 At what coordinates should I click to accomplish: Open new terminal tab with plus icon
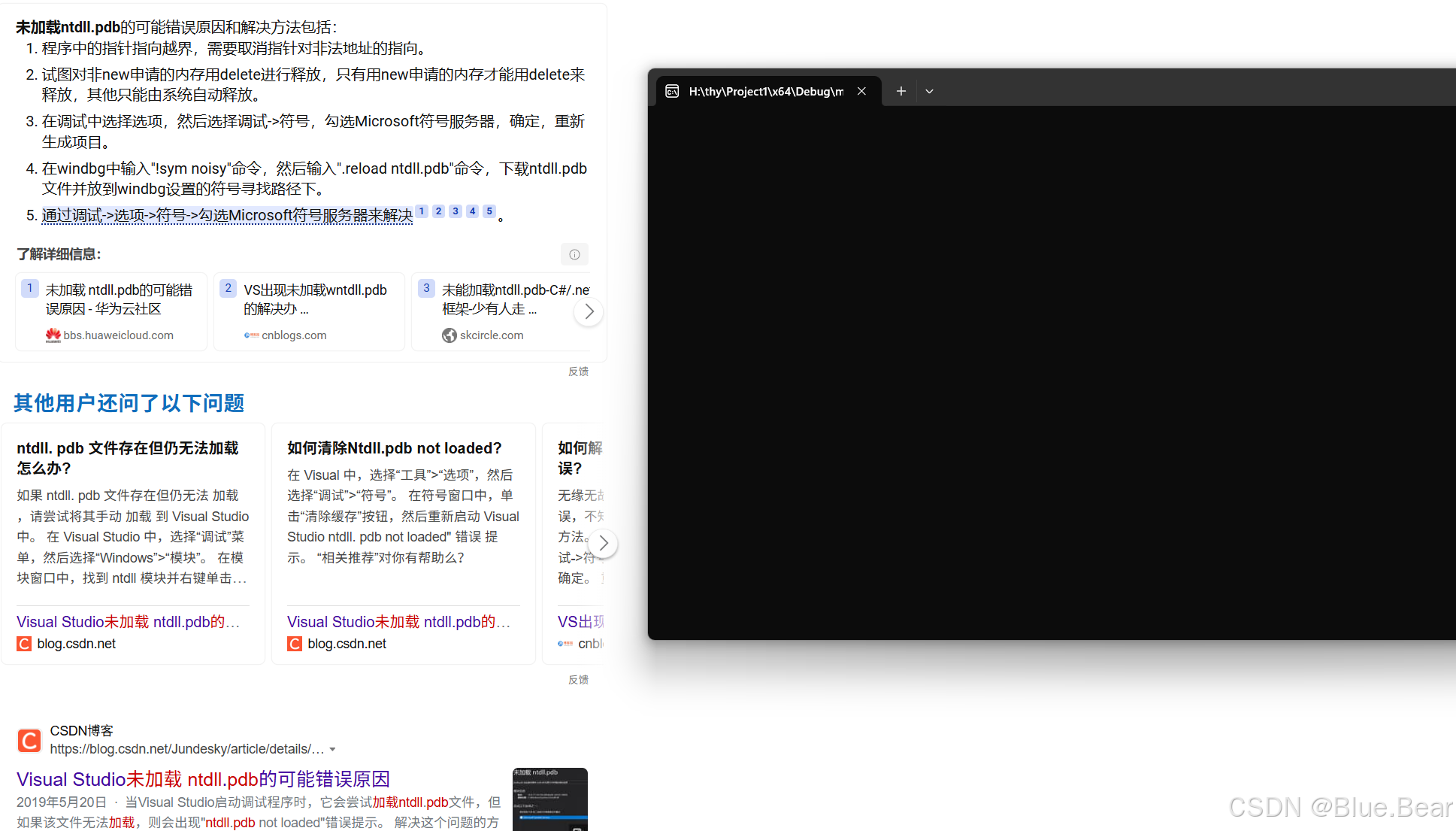point(901,91)
